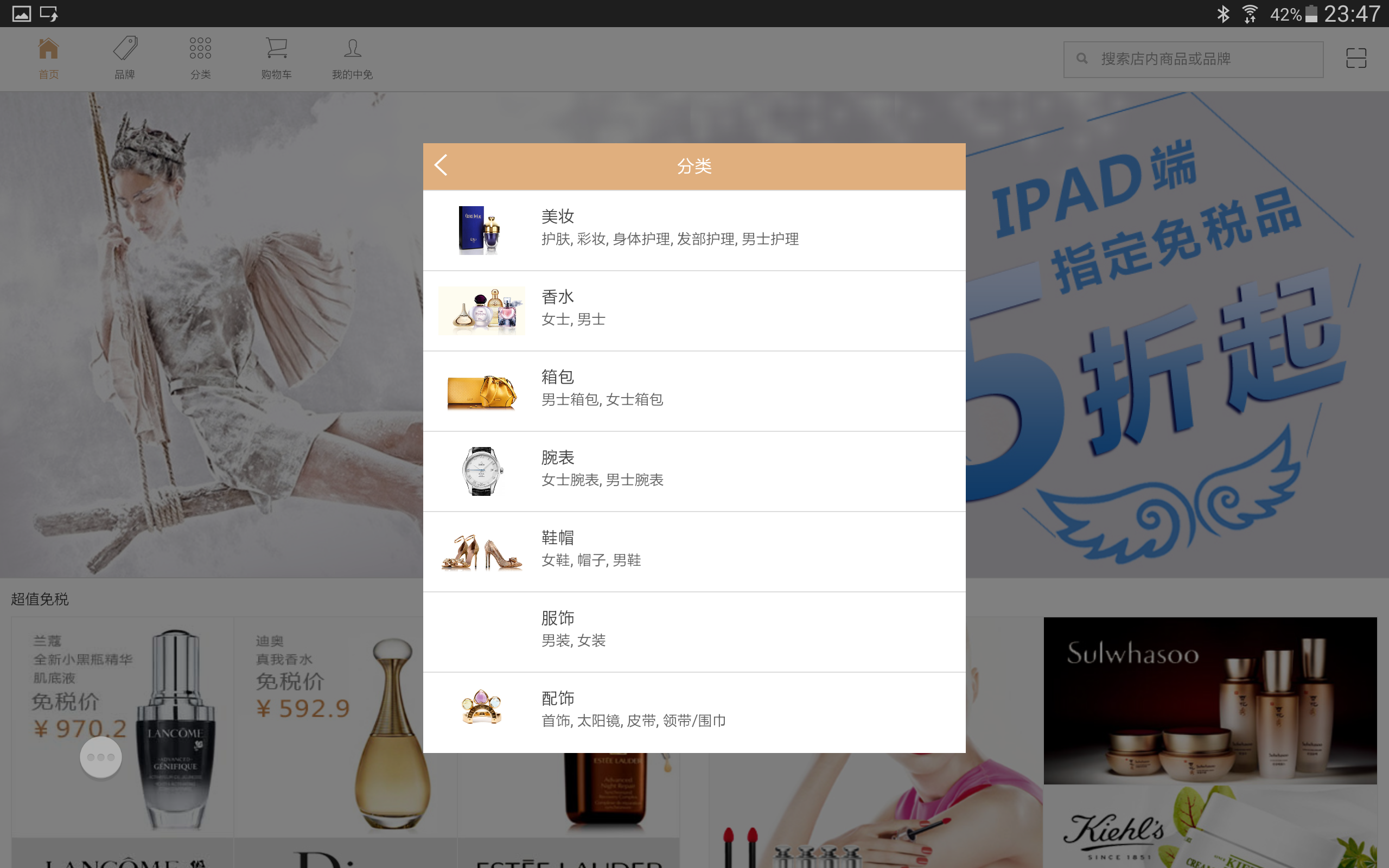This screenshot has width=1389, height=868.
Task: Tap the 配饰 ring thumbnail
Action: tap(482, 707)
